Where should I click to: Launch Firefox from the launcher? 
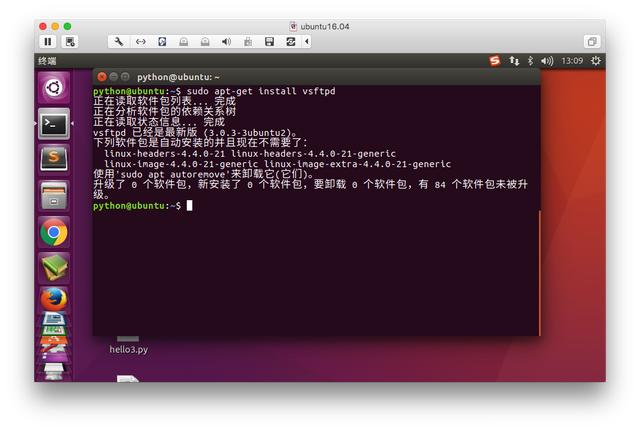[54, 299]
